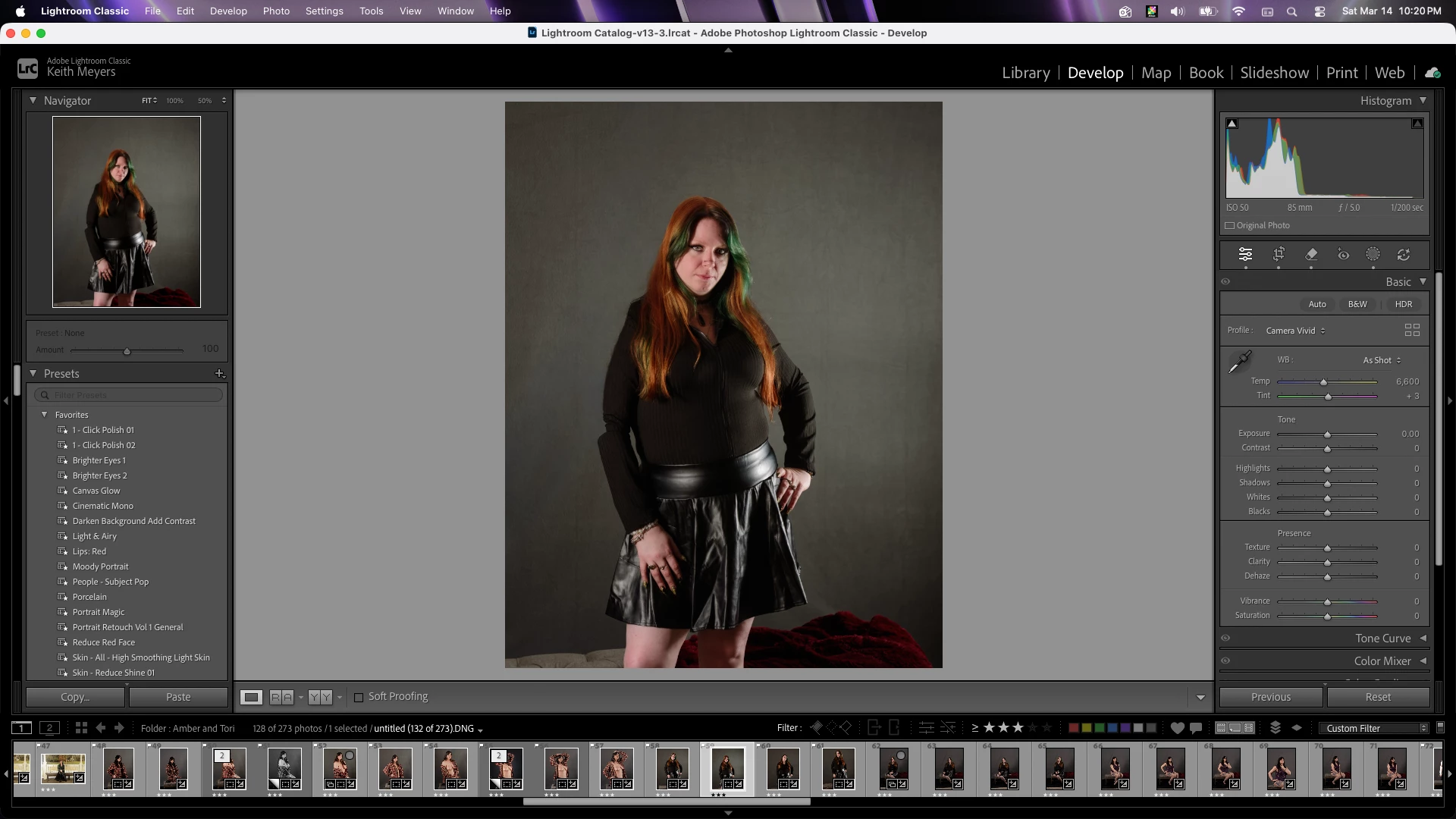Switch to the Library module
Image resolution: width=1456 pixels, height=819 pixels.
coord(1025,73)
